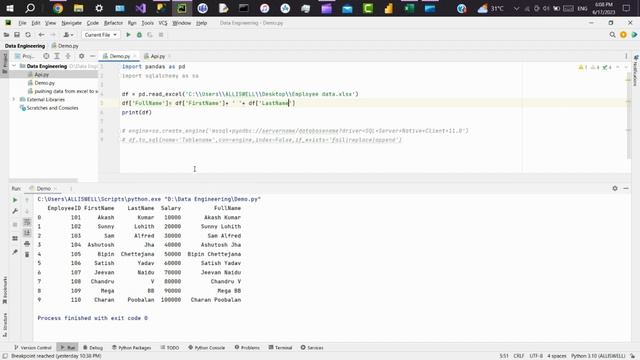Open the Current File run configuration dropdown
Screen dimensions: 640x360
coord(100,35)
